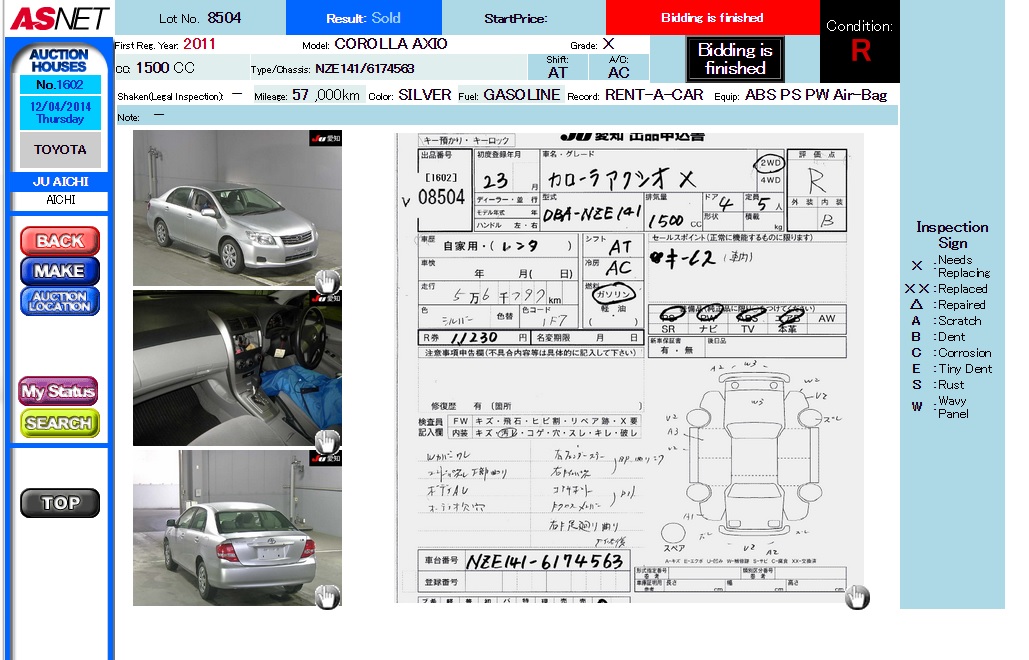Jump to TOP with black button
The height and width of the screenshot is (660, 1029).
[x=60, y=503]
